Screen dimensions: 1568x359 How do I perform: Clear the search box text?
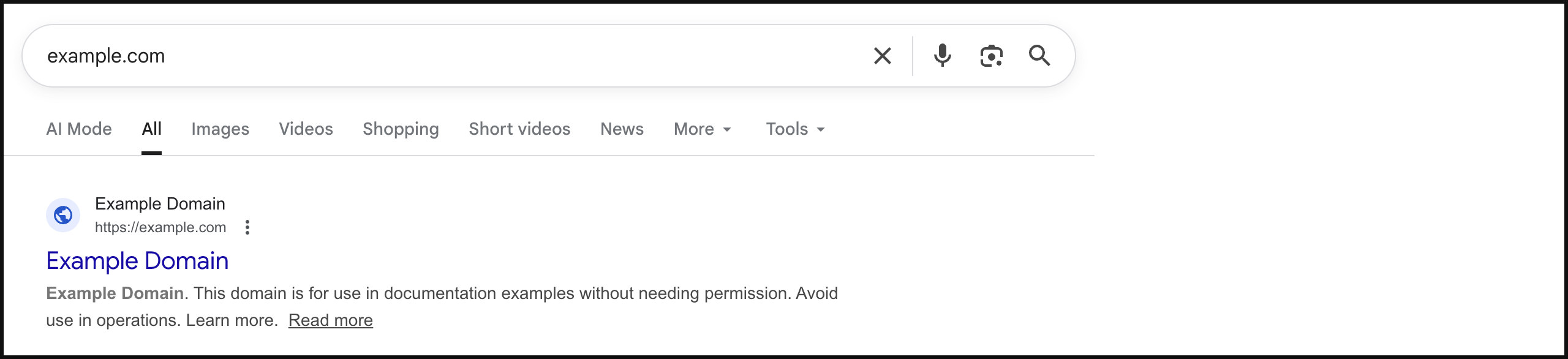[x=882, y=56]
